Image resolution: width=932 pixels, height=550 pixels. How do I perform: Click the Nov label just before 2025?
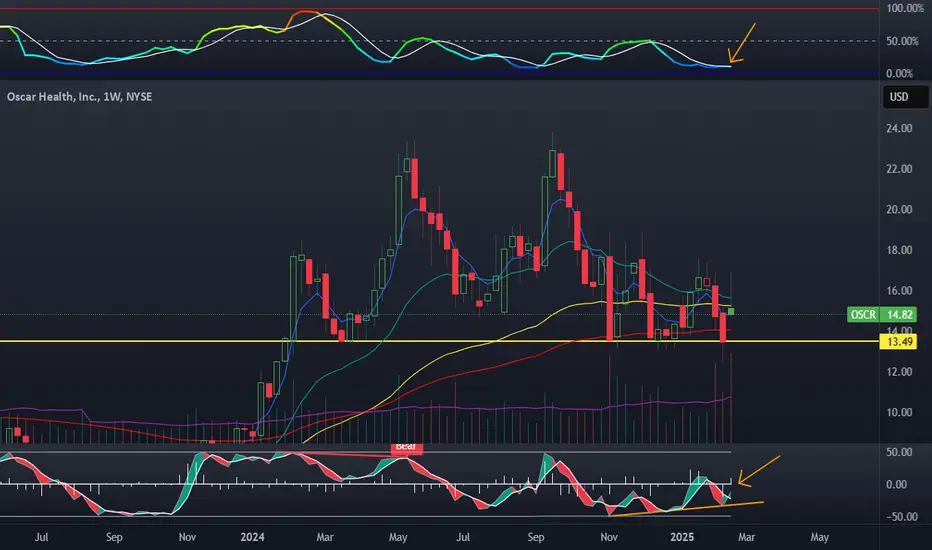[x=609, y=537]
